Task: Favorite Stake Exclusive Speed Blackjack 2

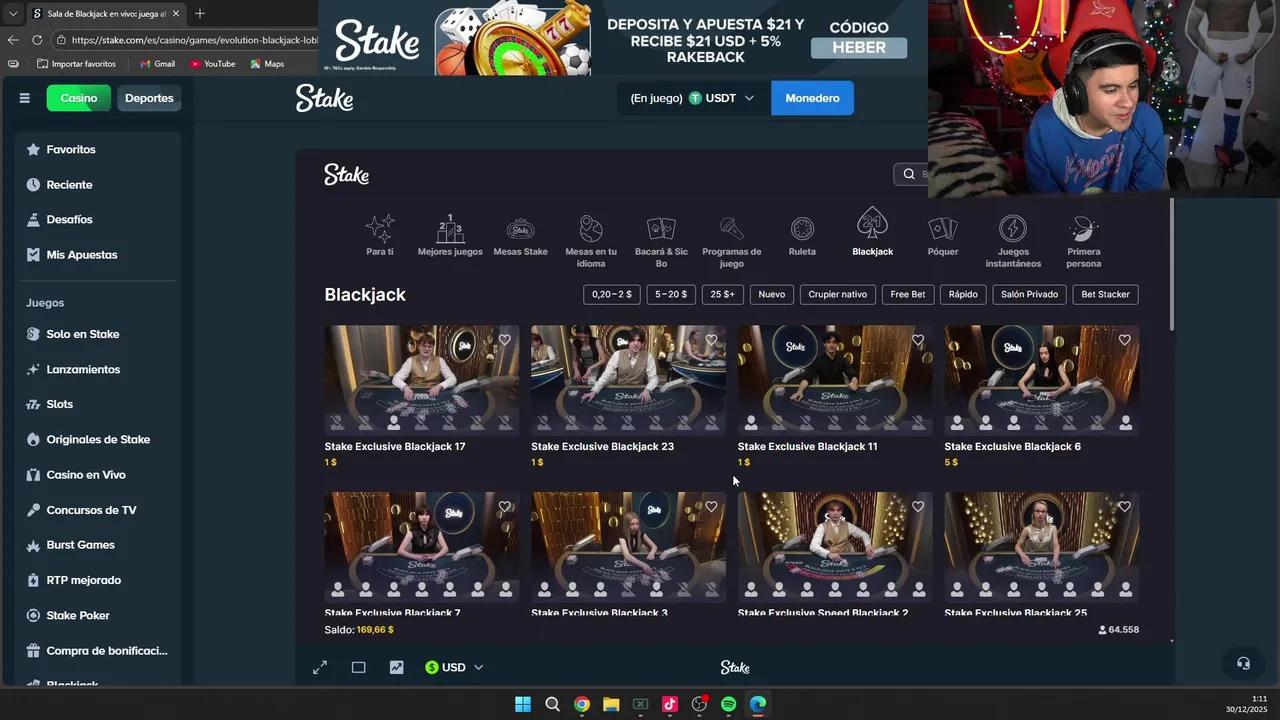Action: coord(917,506)
